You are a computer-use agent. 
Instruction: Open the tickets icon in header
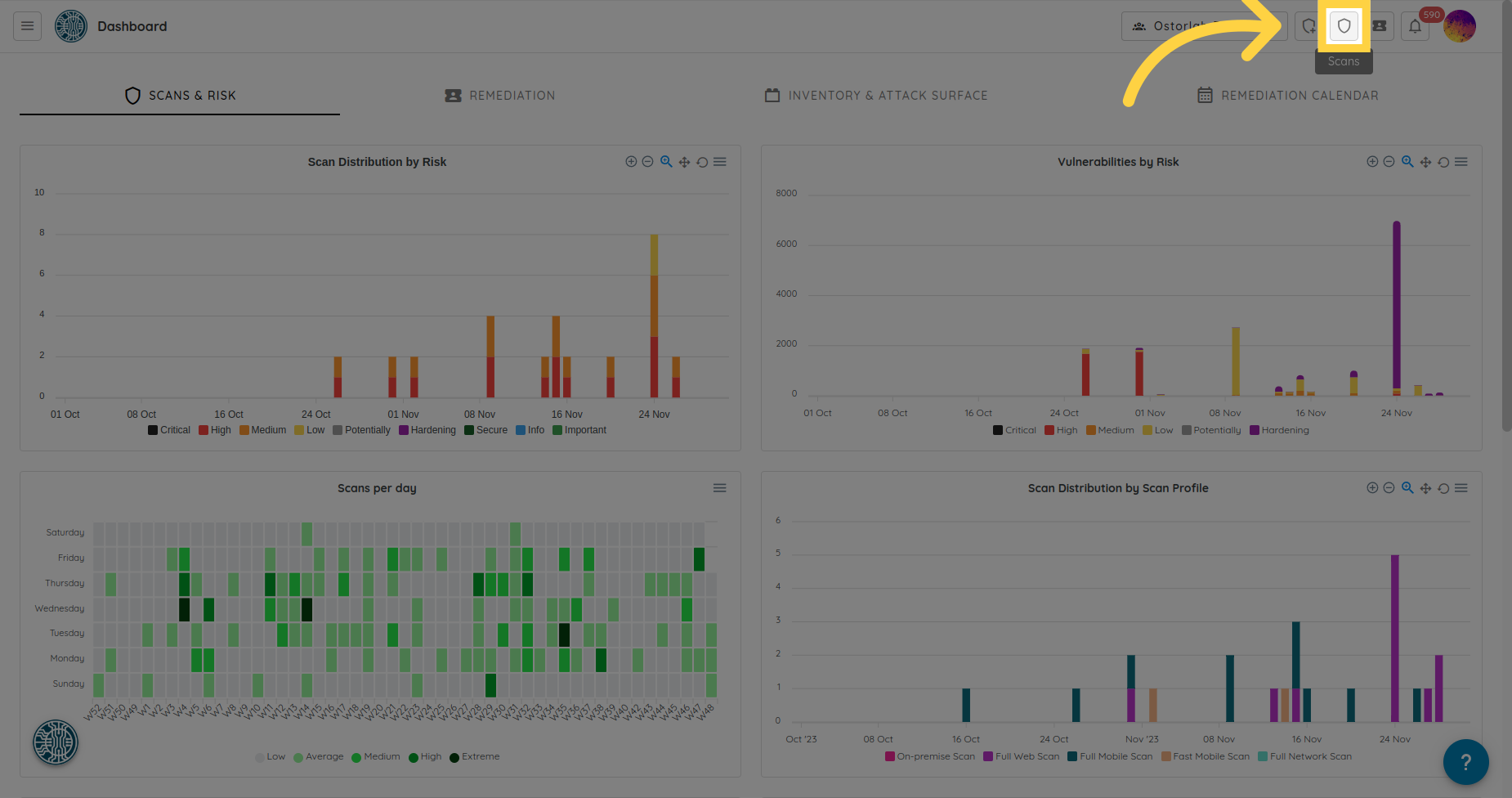(x=1380, y=26)
